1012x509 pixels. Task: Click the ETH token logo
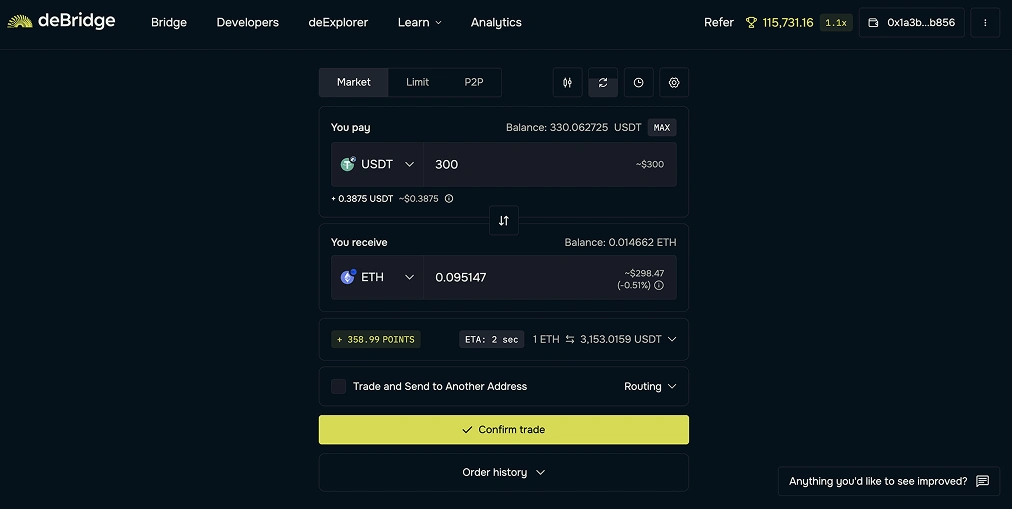[x=348, y=277]
